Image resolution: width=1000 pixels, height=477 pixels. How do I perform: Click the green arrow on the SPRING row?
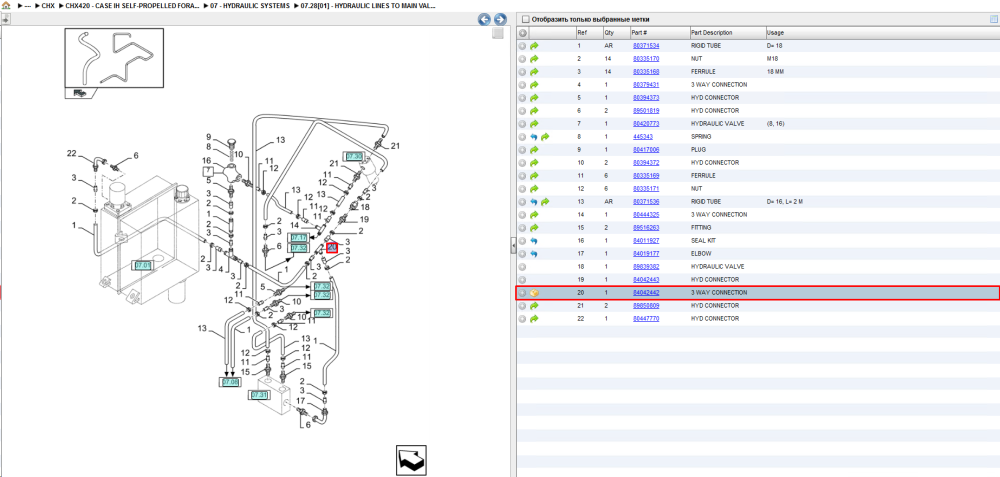click(x=545, y=136)
